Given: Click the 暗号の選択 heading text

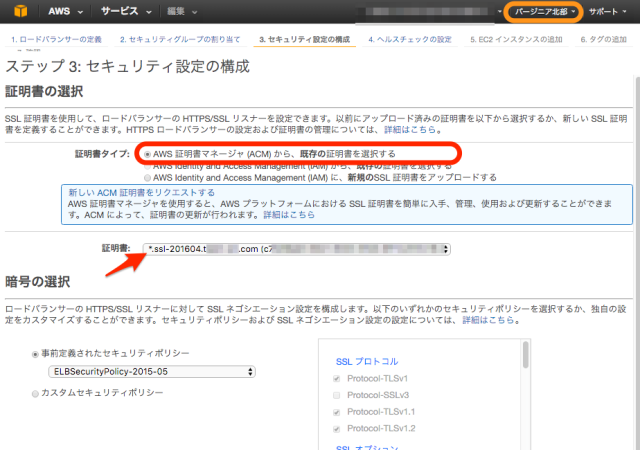Looking at the screenshot, I should [37, 282].
